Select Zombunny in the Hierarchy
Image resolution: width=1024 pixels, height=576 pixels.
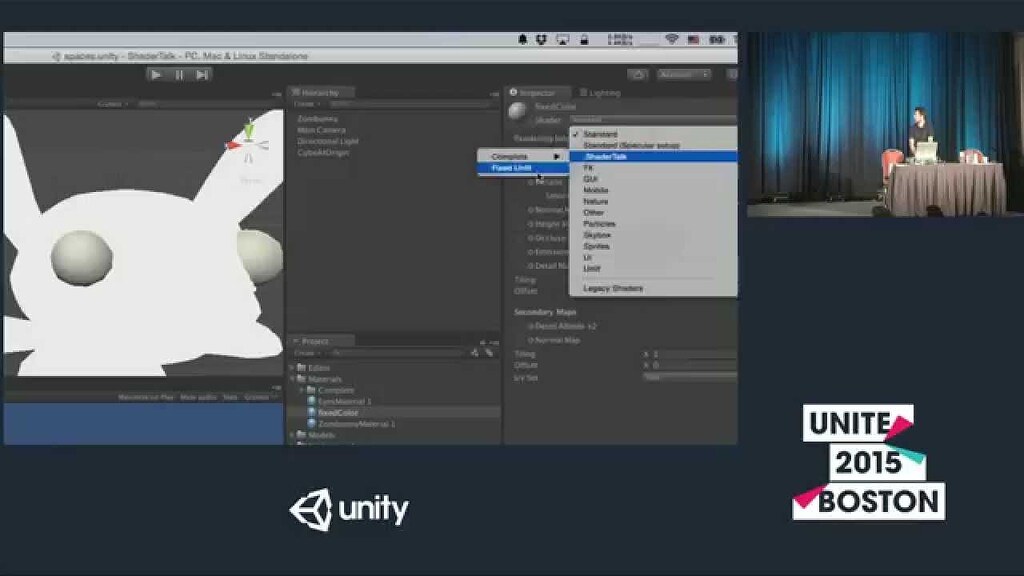point(317,119)
